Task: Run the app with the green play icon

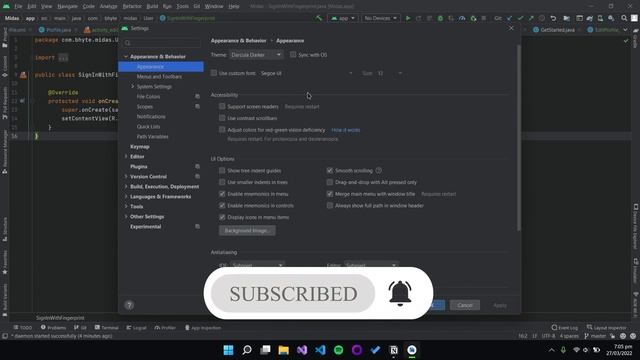Action: click(408, 18)
